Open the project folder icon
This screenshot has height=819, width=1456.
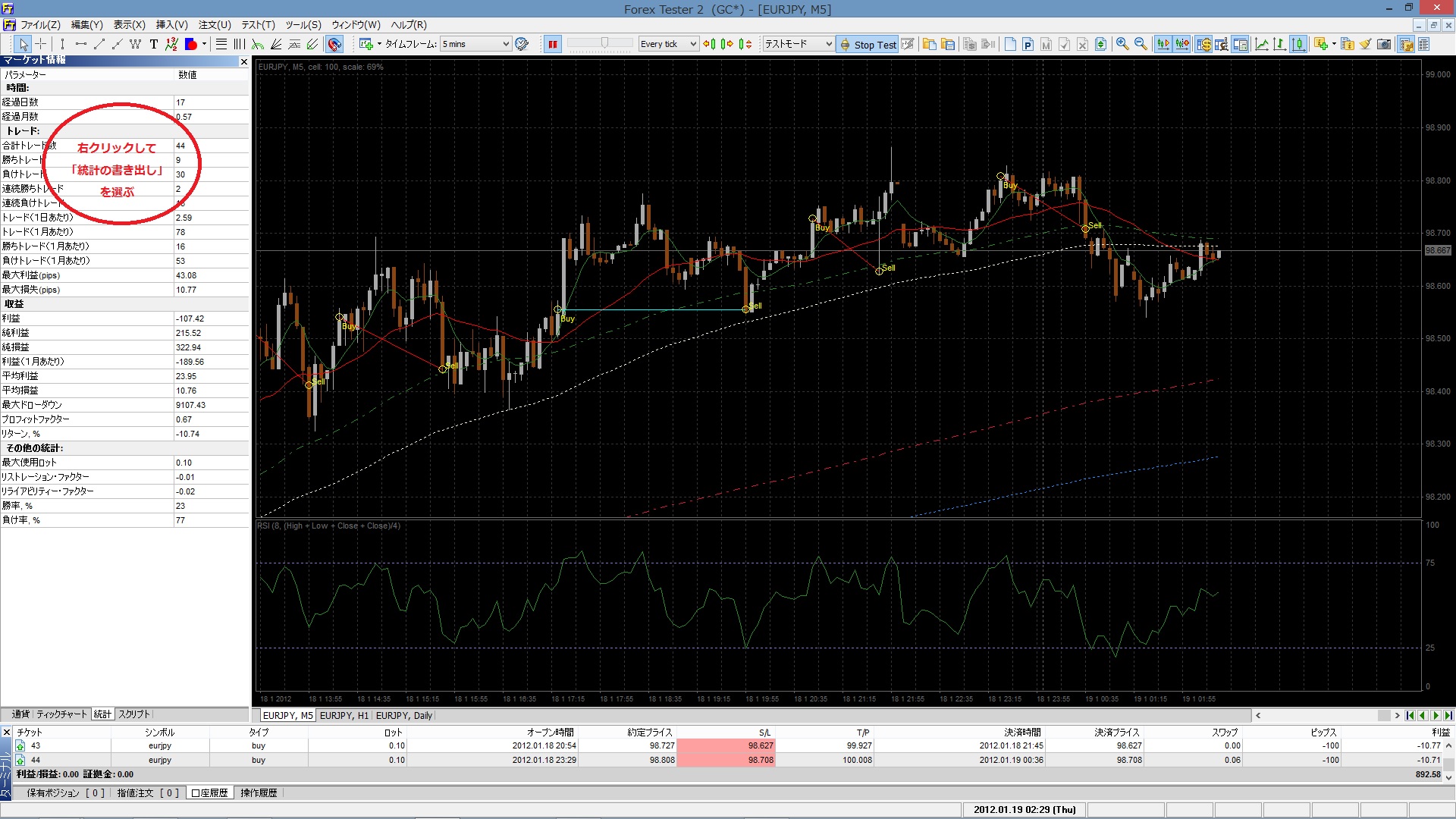(x=929, y=44)
